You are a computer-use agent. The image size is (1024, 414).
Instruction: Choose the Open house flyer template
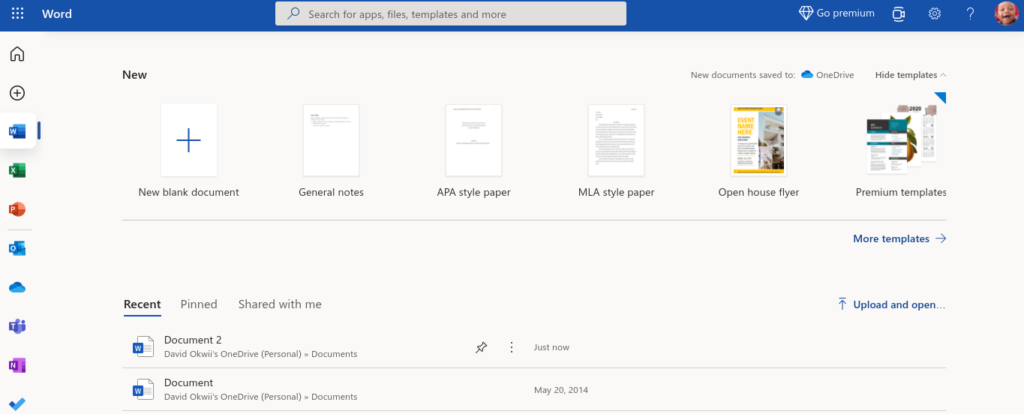pyautogui.click(x=758, y=140)
